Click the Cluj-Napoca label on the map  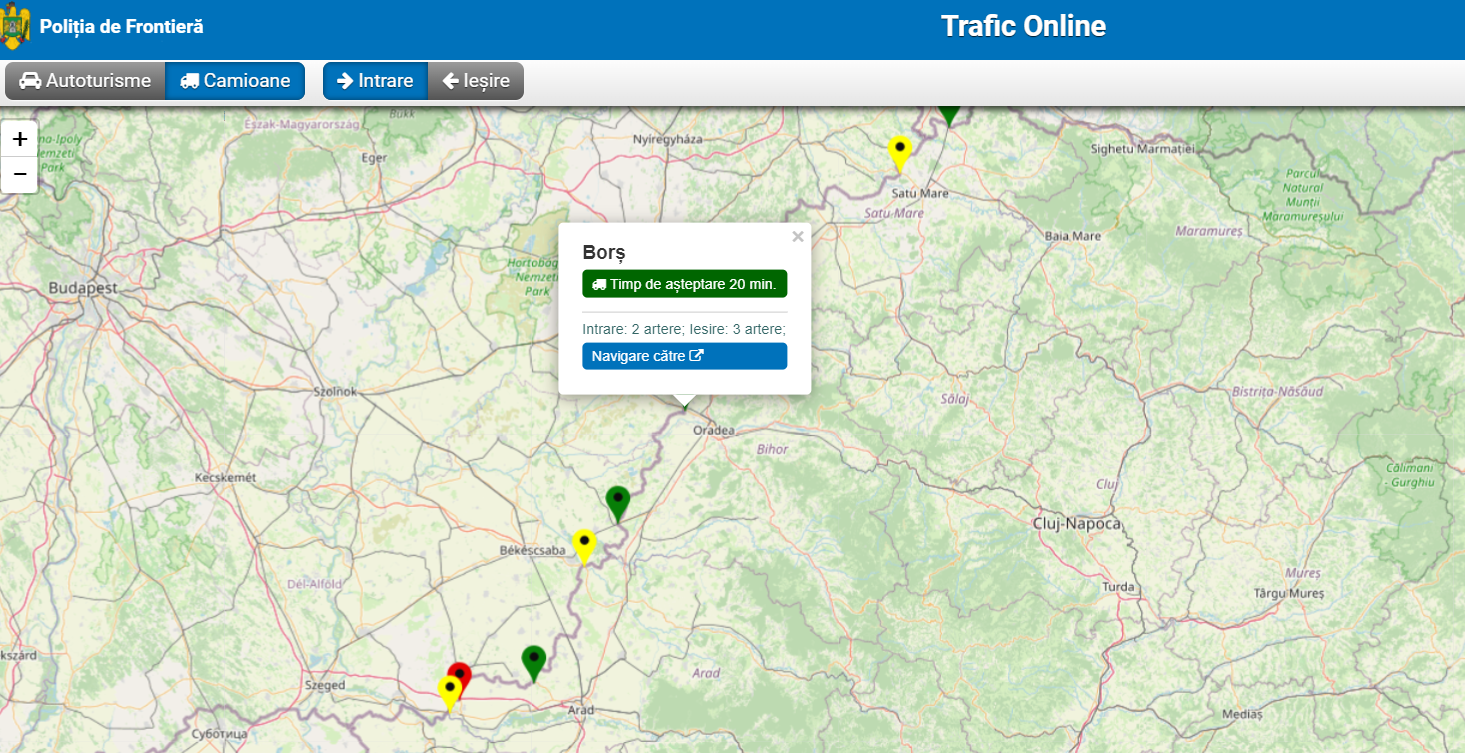coord(1076,524)
